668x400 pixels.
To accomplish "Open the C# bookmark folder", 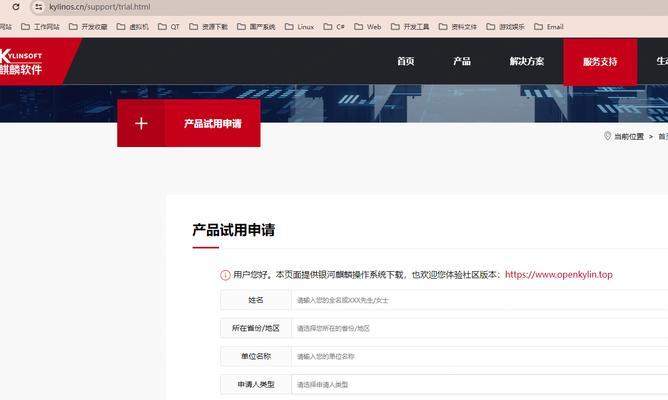I will [x=334, y=27].
